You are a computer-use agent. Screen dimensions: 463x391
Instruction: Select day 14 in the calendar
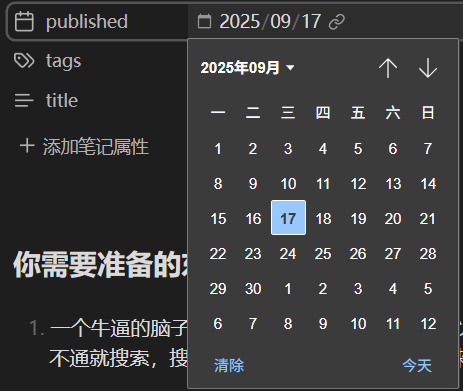(428, 184)
